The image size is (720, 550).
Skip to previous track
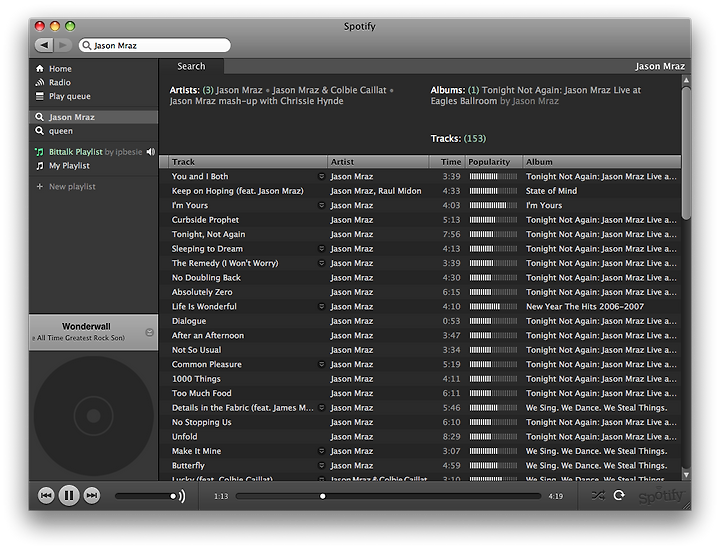tap(46, 495)
